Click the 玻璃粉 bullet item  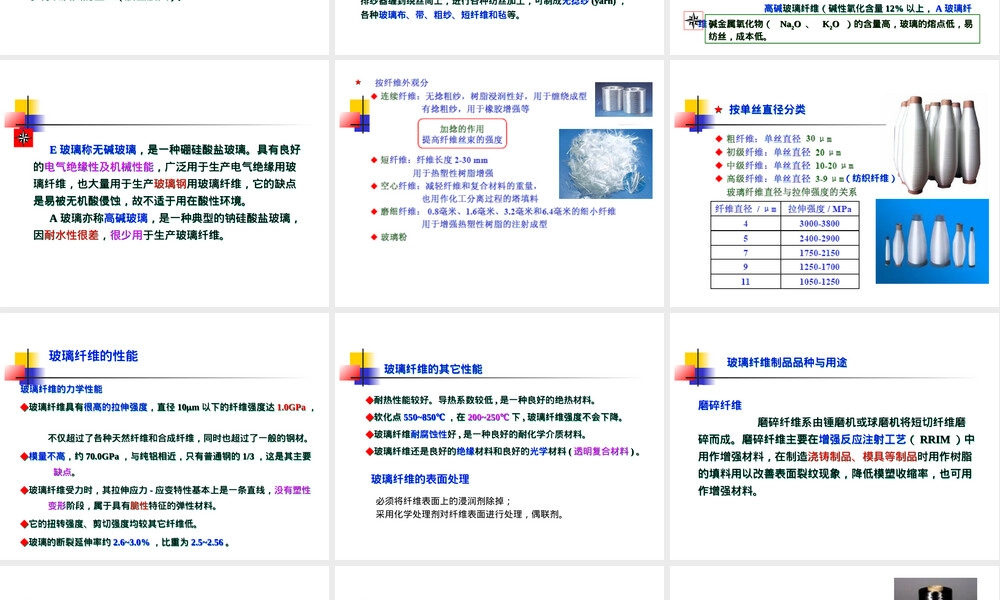pyautogui.click(x=389, y=237)
